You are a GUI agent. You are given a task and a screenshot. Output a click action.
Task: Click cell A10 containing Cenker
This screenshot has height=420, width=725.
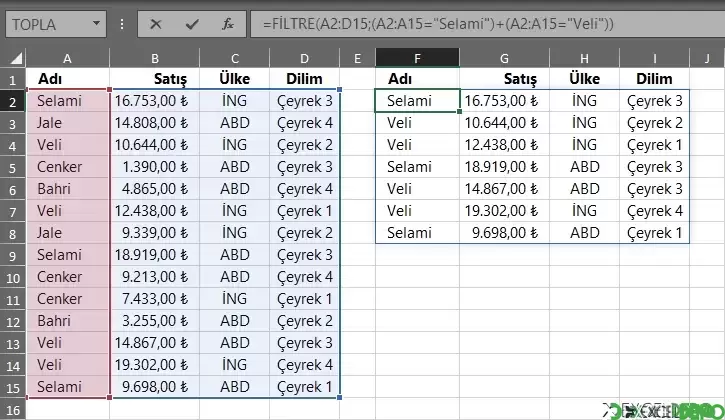point(68,277)
